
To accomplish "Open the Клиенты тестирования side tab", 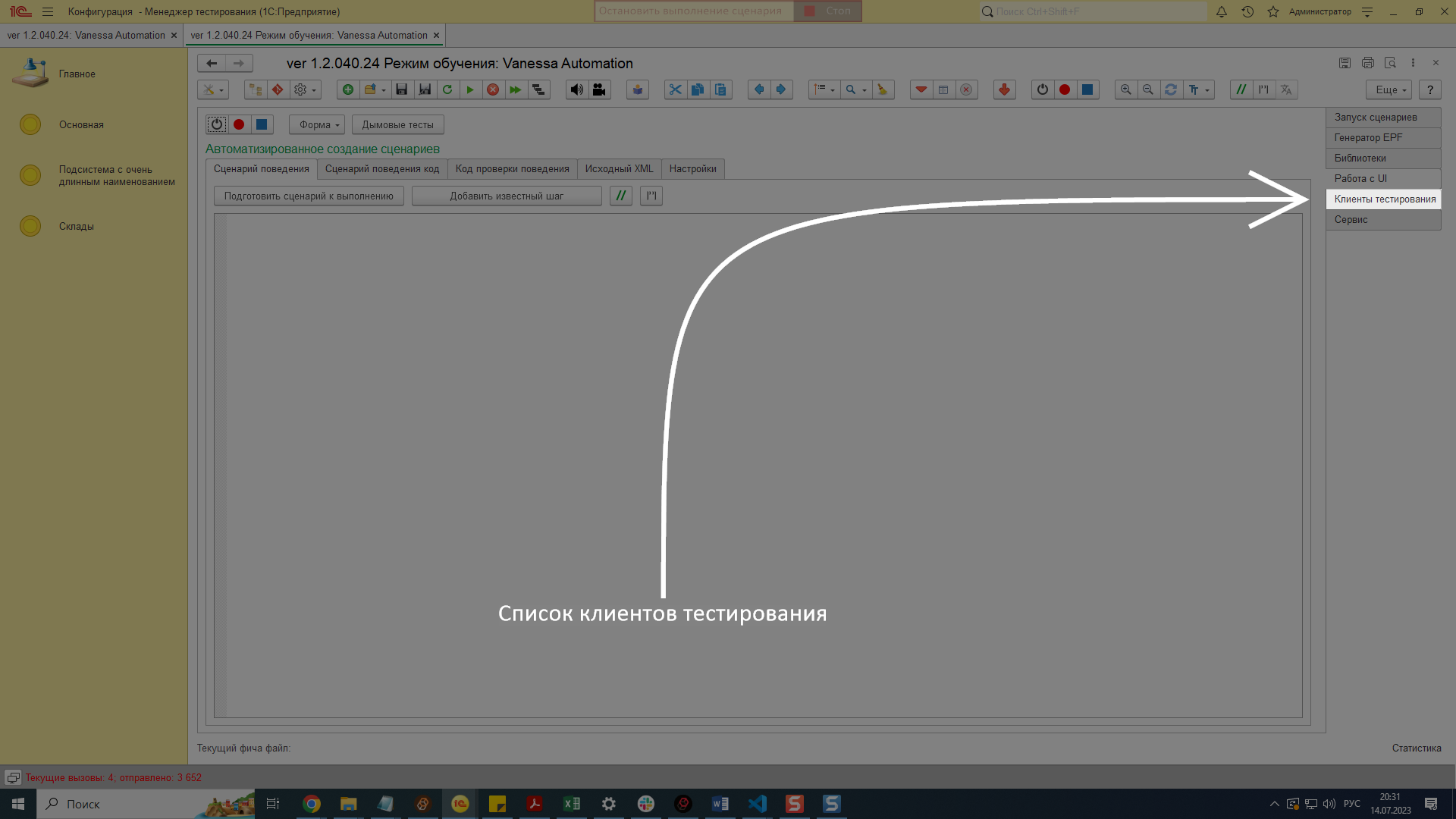I will [1384, 199].
